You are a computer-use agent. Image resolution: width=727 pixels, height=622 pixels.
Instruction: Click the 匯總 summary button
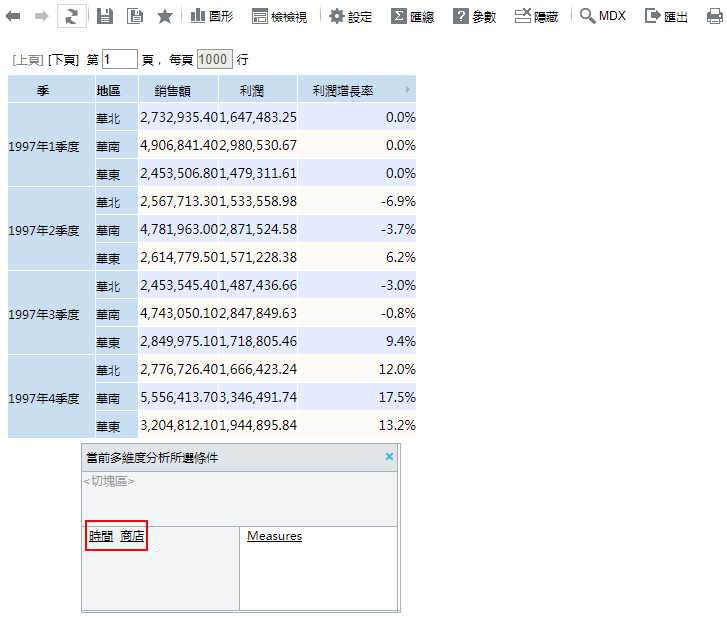click(412, 16)
